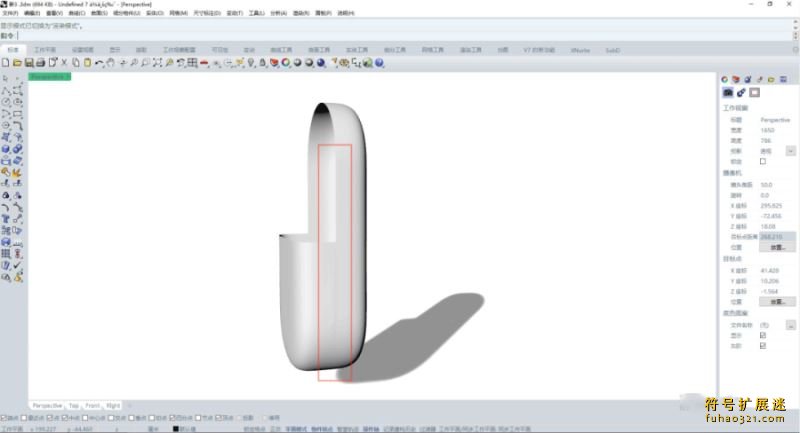Toggle the 锁定 checkbox in viewport properties
800x433 pixels.
point(763,161)
